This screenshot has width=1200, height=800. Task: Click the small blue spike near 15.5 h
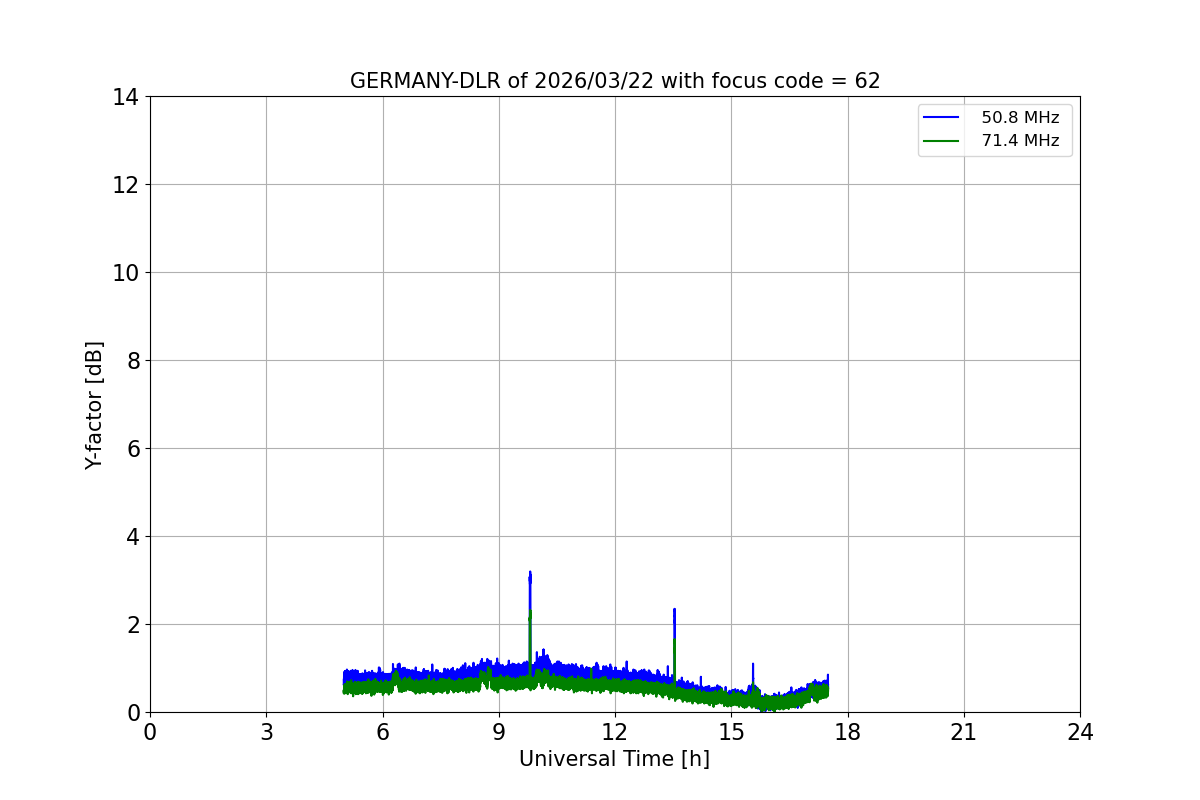(x=753, y=673)
